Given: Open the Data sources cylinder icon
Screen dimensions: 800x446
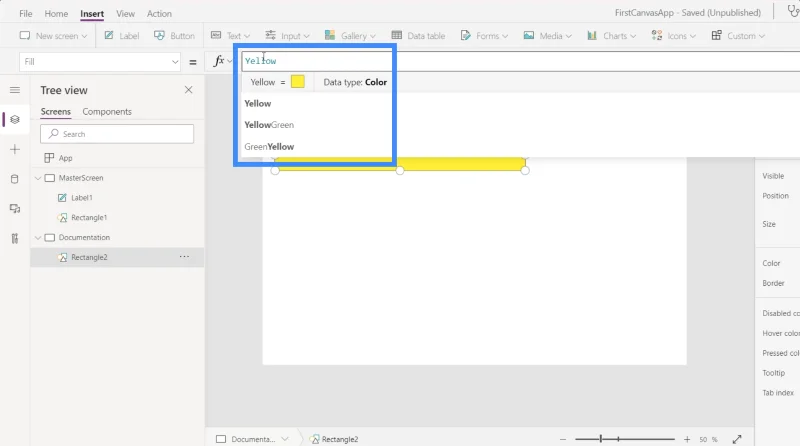Looking at the screenshot, I should [x=15, y=179].
